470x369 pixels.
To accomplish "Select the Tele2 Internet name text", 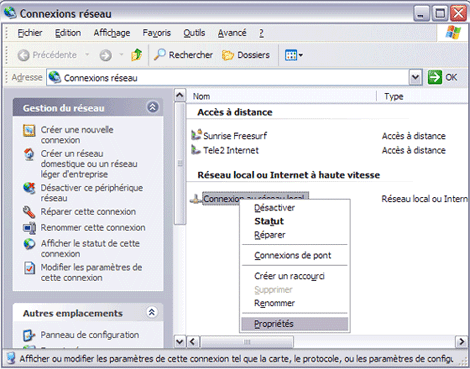I will tap(231, 150).
